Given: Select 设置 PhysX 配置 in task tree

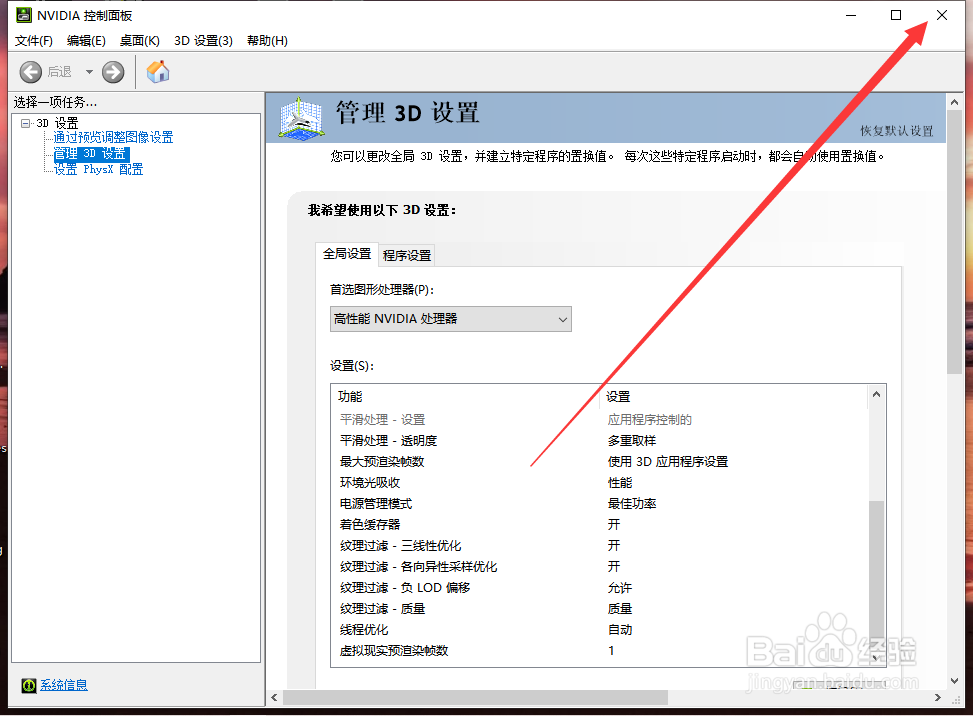Looking at the screenshot, I should (98, 169).
